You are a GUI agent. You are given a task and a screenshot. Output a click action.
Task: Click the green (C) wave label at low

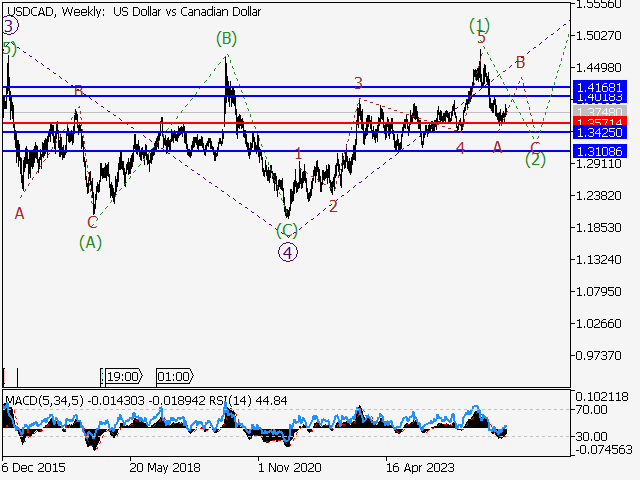[287, 230]
